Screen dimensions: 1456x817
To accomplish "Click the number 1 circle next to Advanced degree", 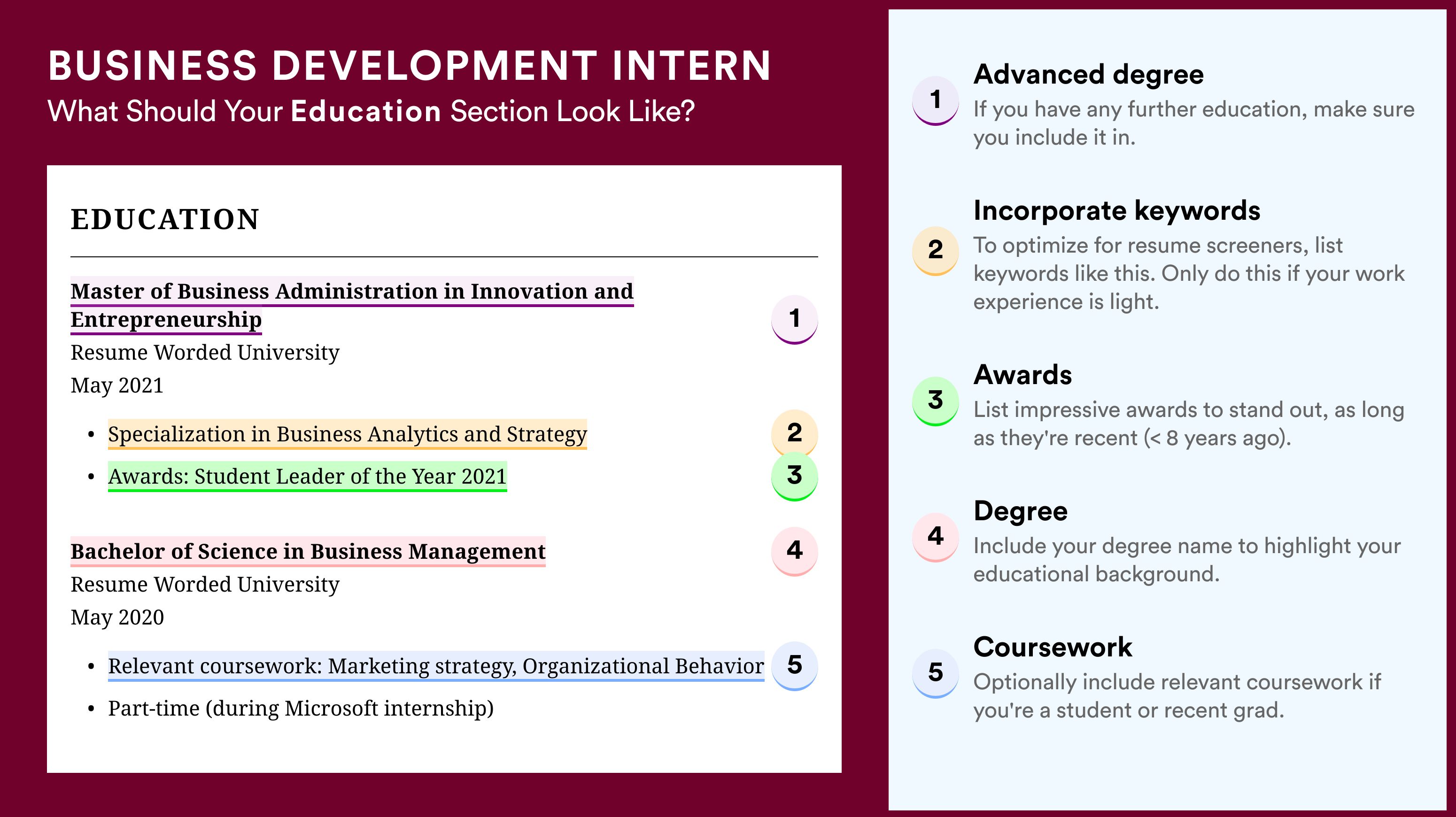I will tap(936, 100).
